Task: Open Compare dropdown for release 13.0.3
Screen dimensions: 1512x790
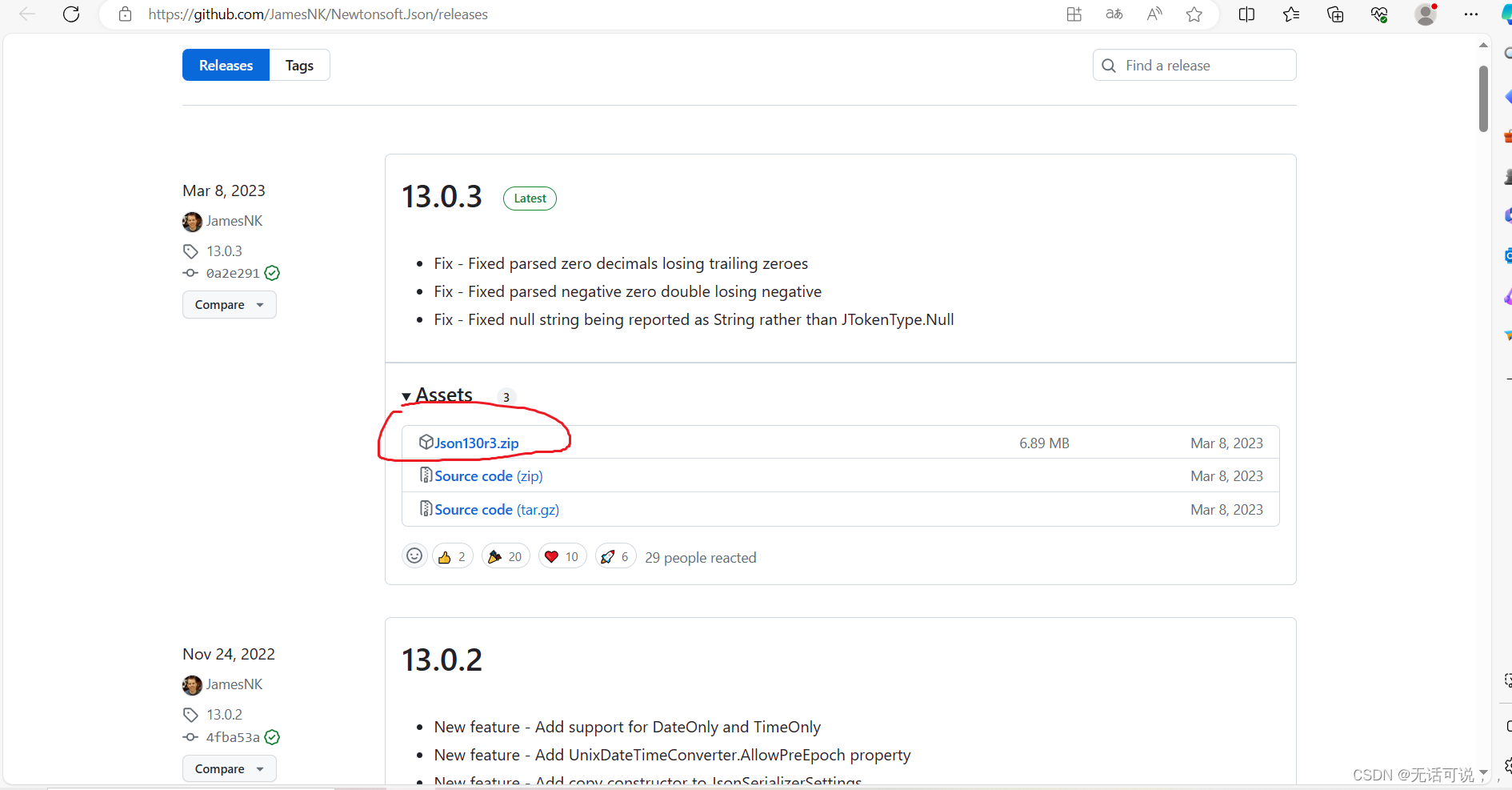Action: [230, 305]
